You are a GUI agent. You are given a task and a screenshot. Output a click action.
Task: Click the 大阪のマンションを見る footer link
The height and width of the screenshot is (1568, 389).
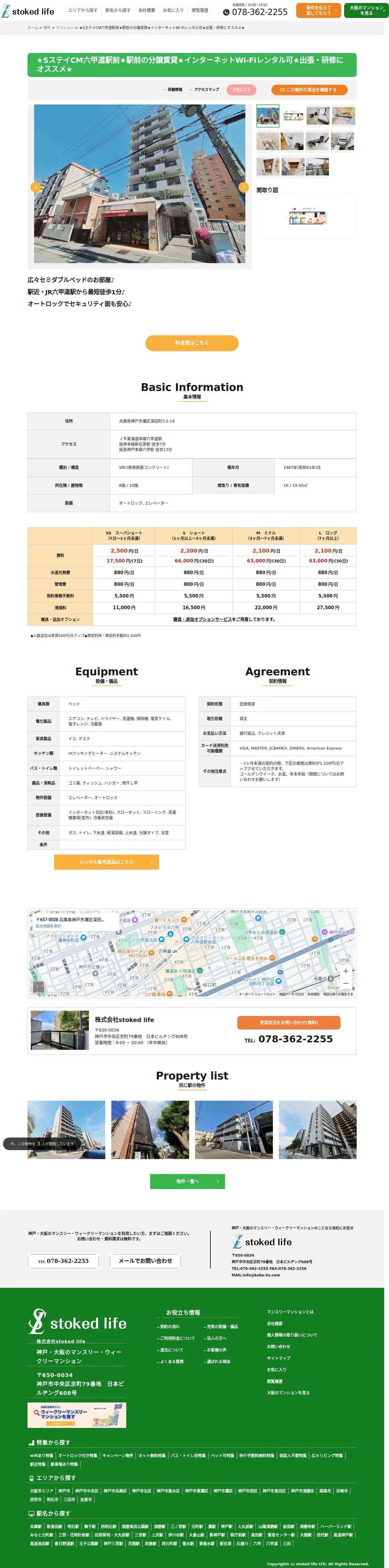(288, 1392)
